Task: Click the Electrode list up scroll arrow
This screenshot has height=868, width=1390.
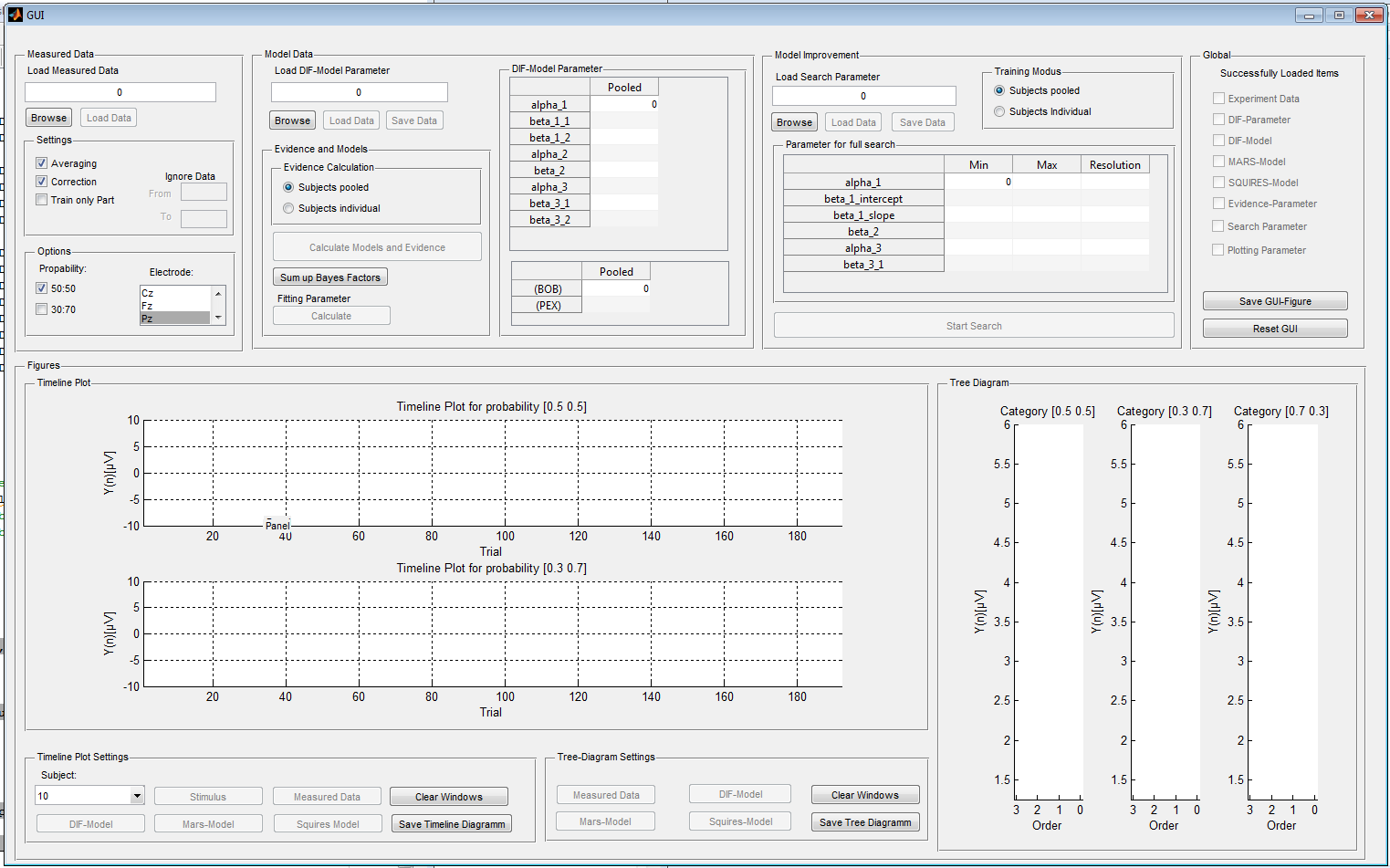Action: (x=218, y=293)
